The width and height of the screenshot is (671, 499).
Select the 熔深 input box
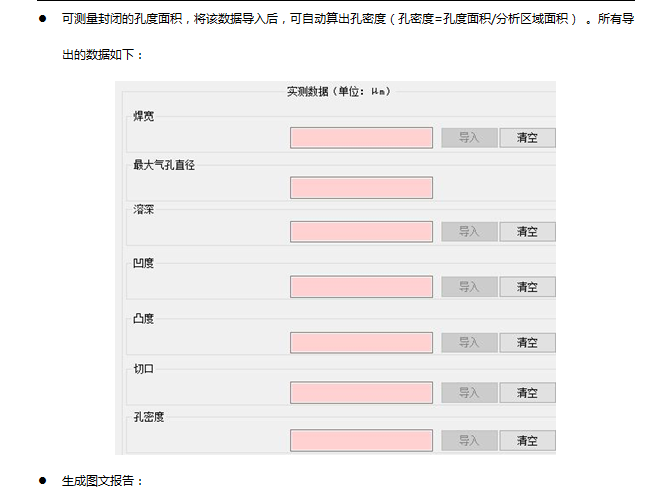361,232
